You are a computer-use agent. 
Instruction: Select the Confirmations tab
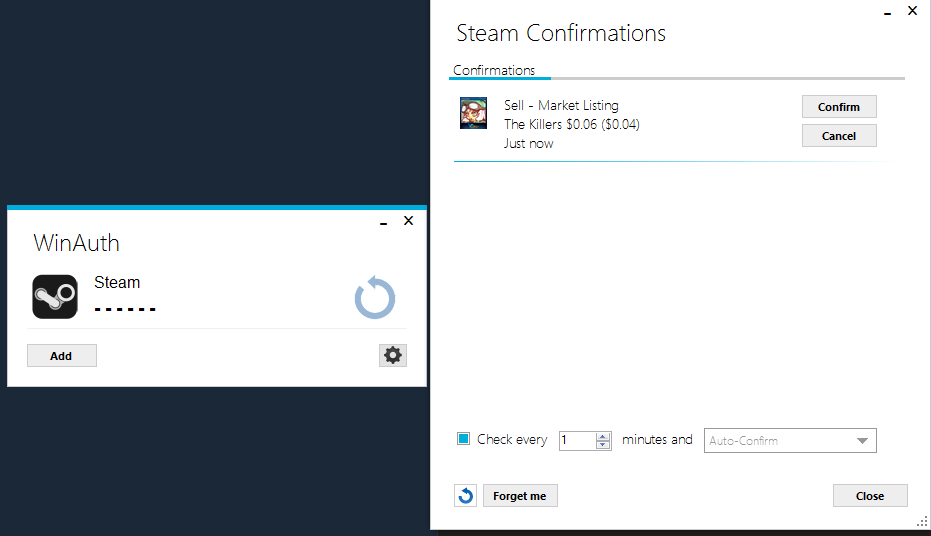494,70
